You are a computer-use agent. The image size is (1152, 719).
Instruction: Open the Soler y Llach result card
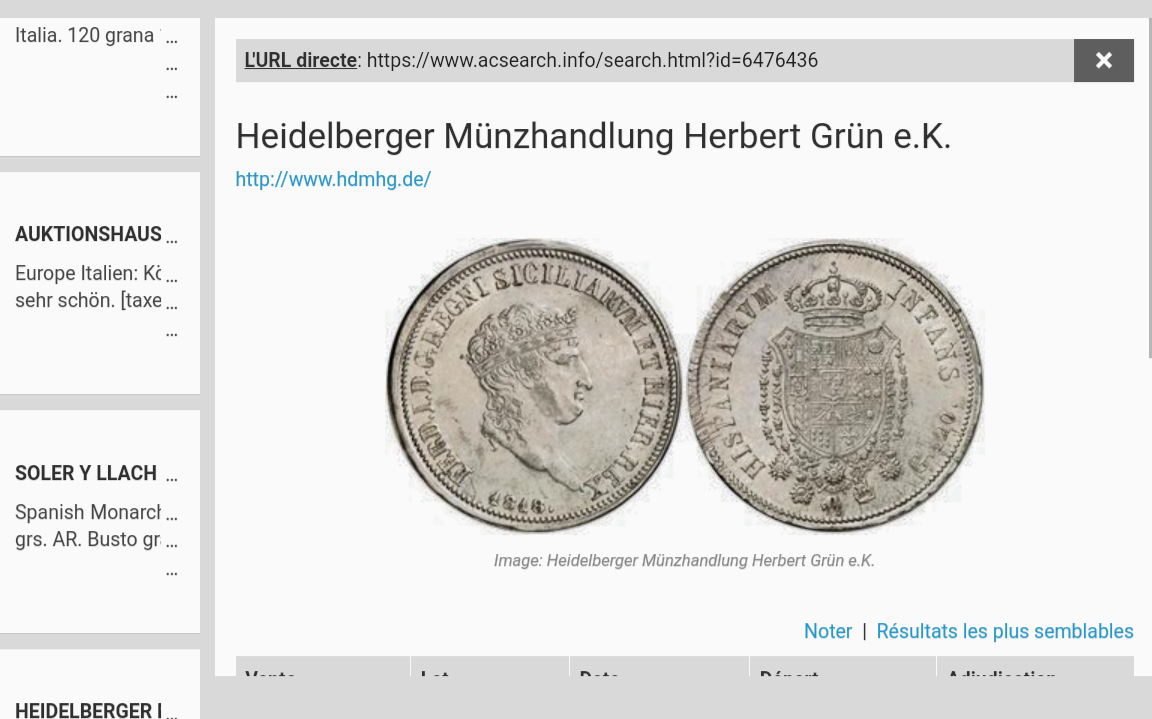coord(99,521)
